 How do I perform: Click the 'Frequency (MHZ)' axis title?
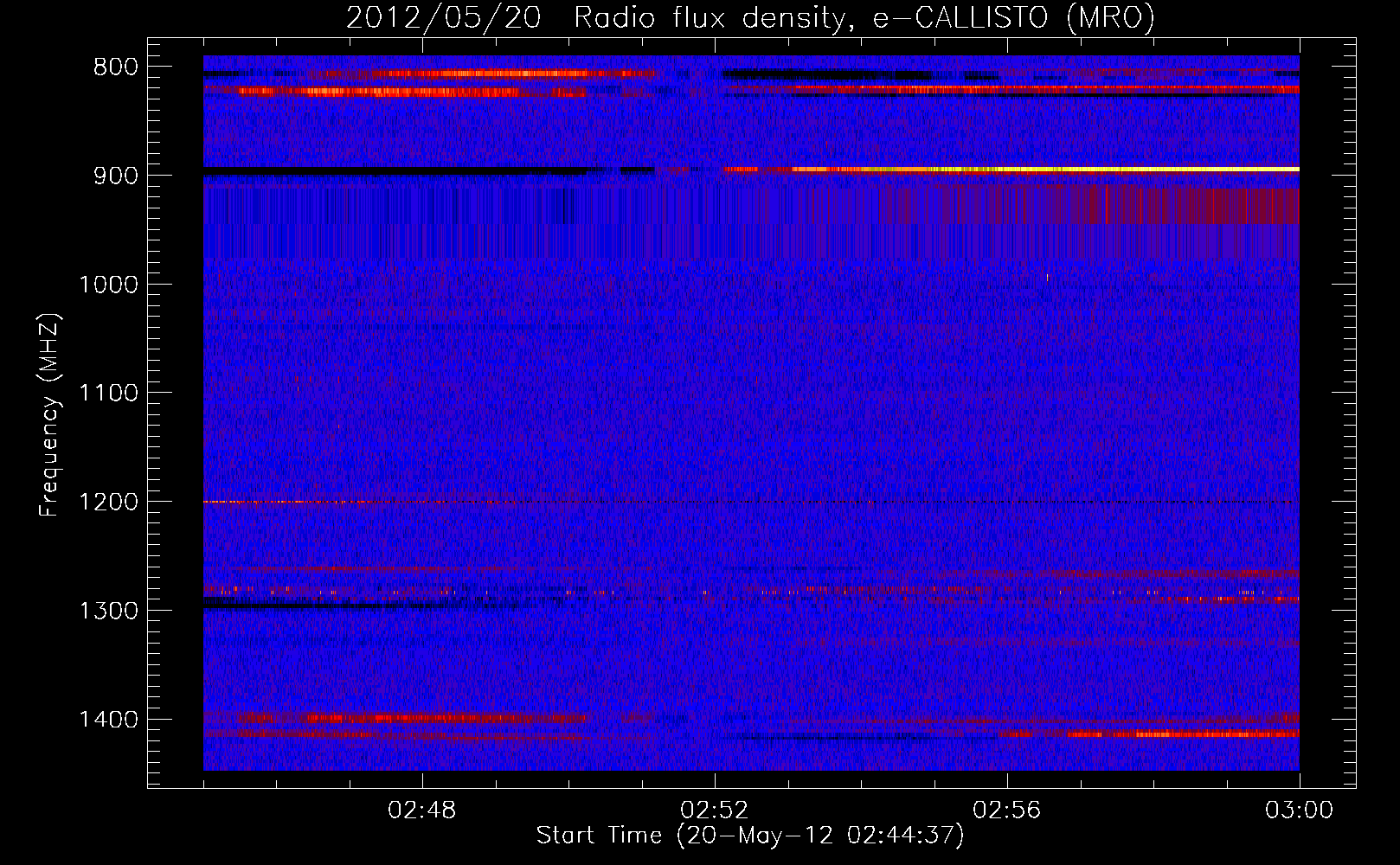50,415
